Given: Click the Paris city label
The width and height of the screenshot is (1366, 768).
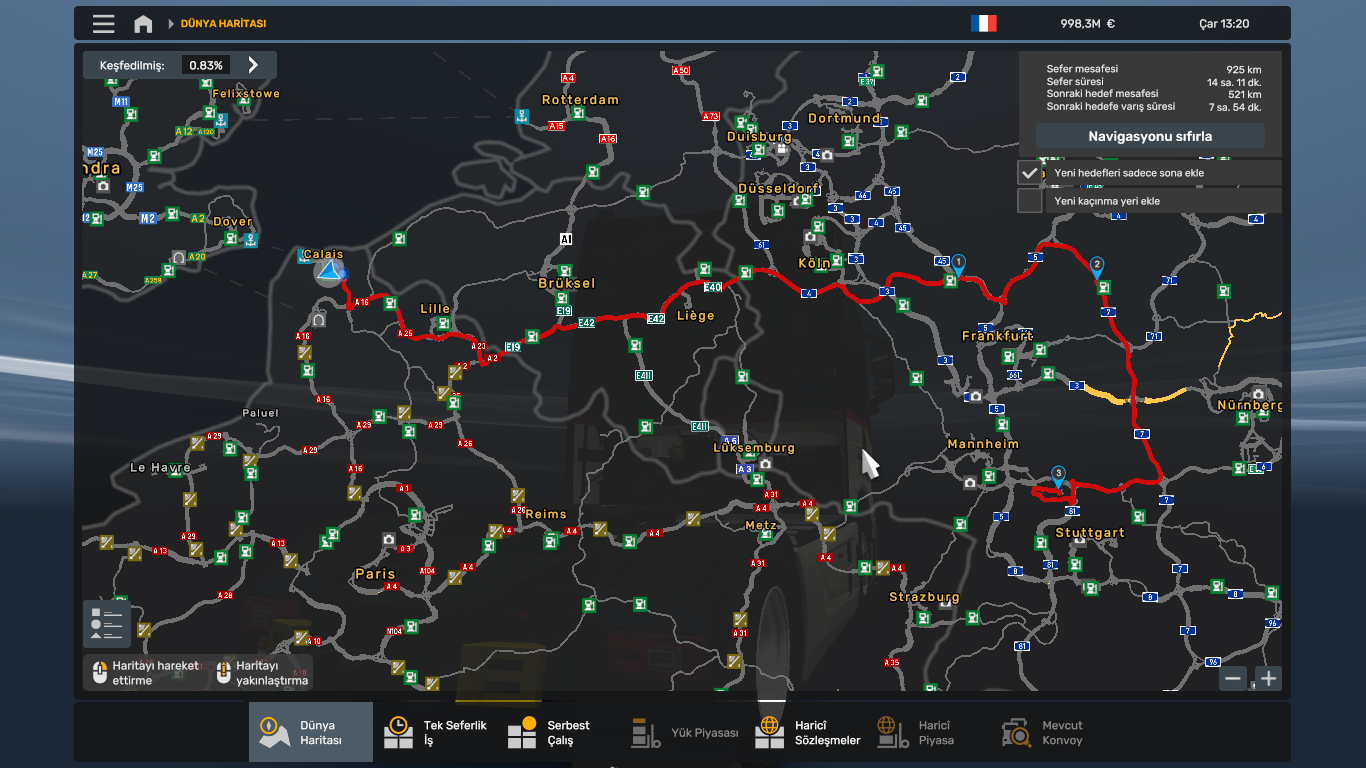Looking at the screenshot, I should pos(376,574).
